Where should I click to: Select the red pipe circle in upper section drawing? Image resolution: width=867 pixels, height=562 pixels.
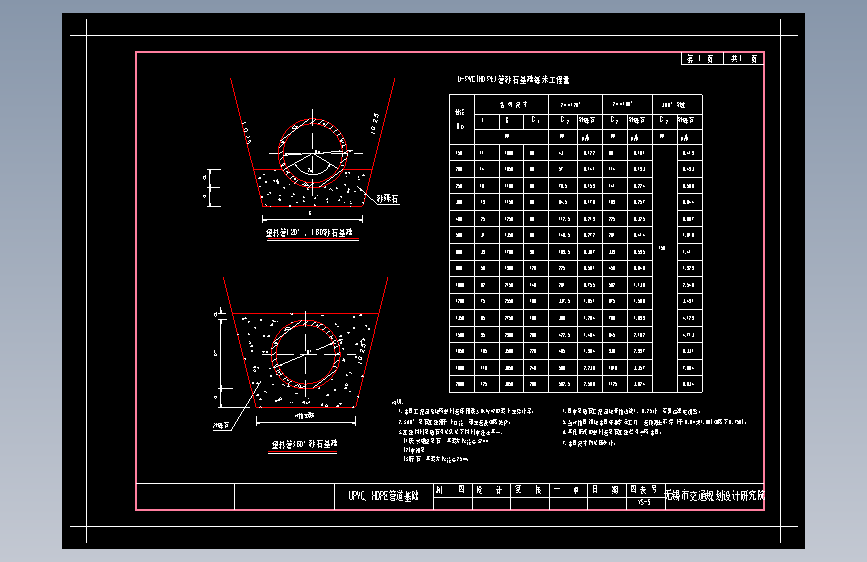[312, 153]
